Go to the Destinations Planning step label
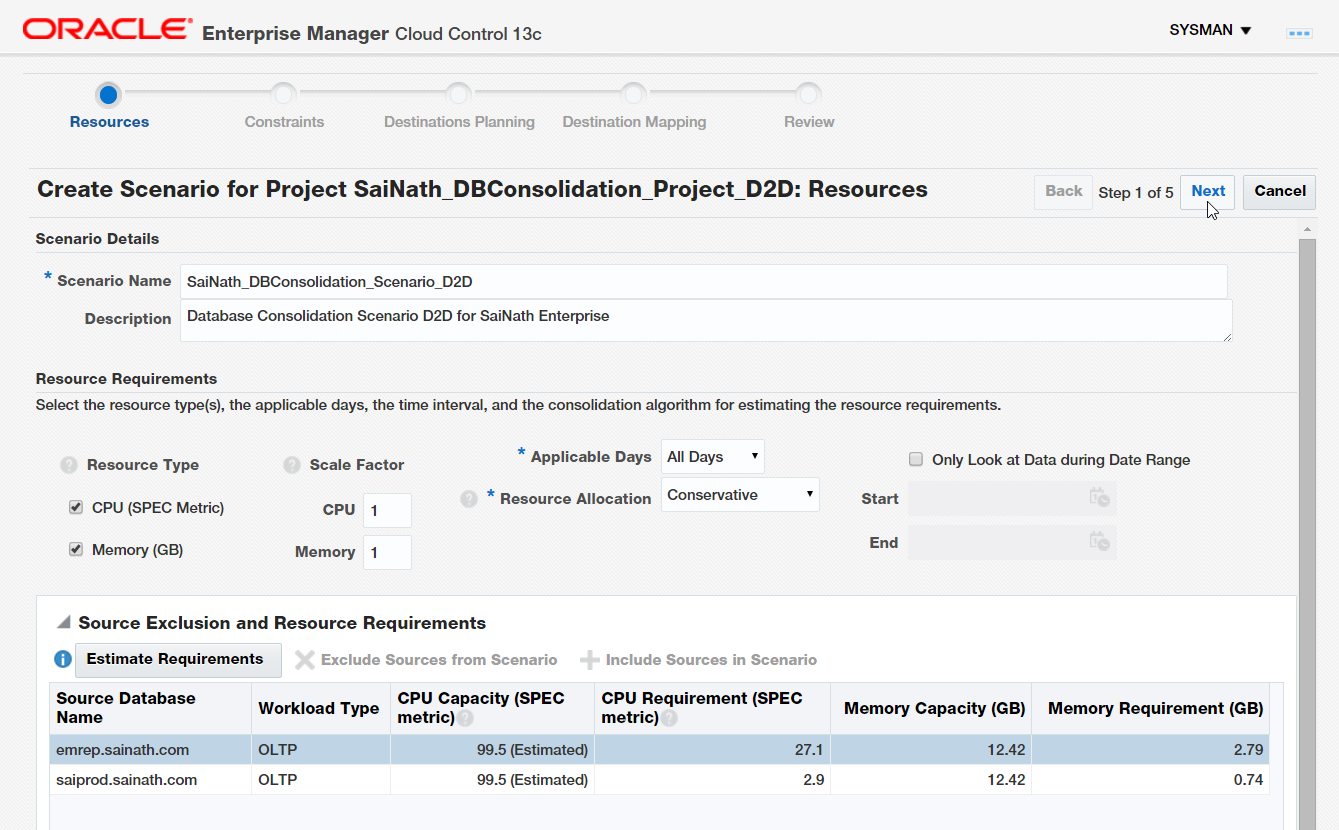The image size is (1339, 830). [459, 122]
